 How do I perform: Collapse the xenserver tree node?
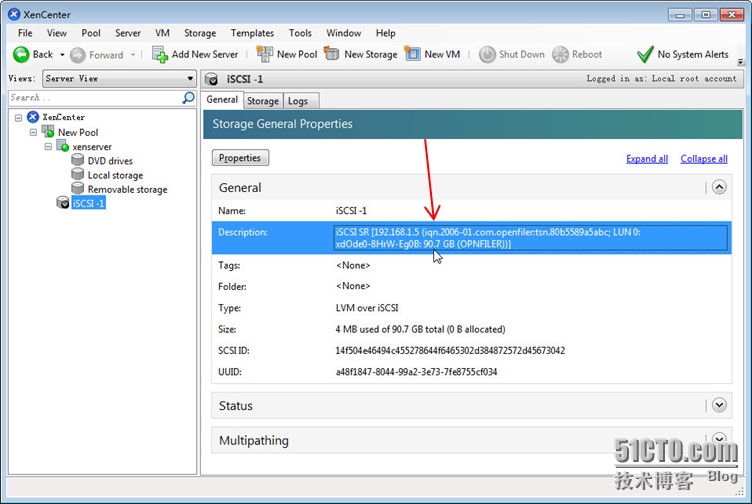(48, 147)
